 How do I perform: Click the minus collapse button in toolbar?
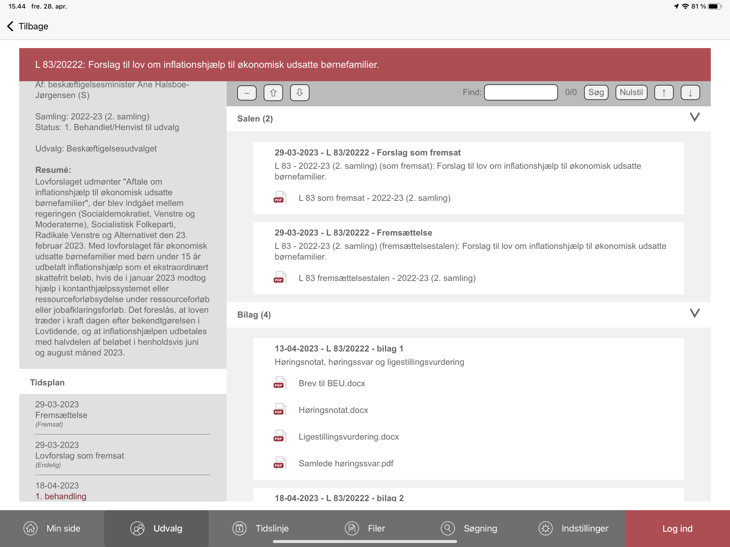click(247, 92)
